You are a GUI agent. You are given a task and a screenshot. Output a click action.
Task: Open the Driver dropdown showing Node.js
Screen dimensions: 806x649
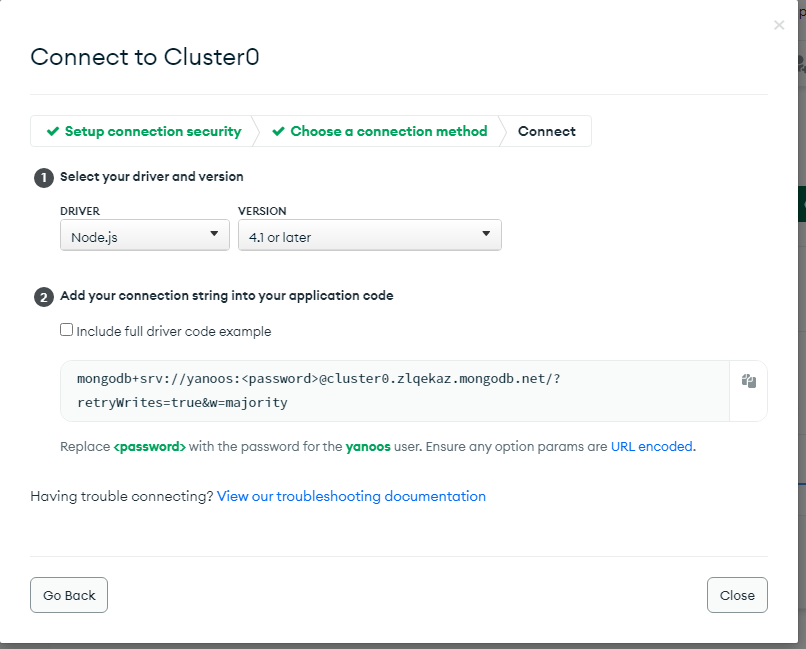point(144,235)
